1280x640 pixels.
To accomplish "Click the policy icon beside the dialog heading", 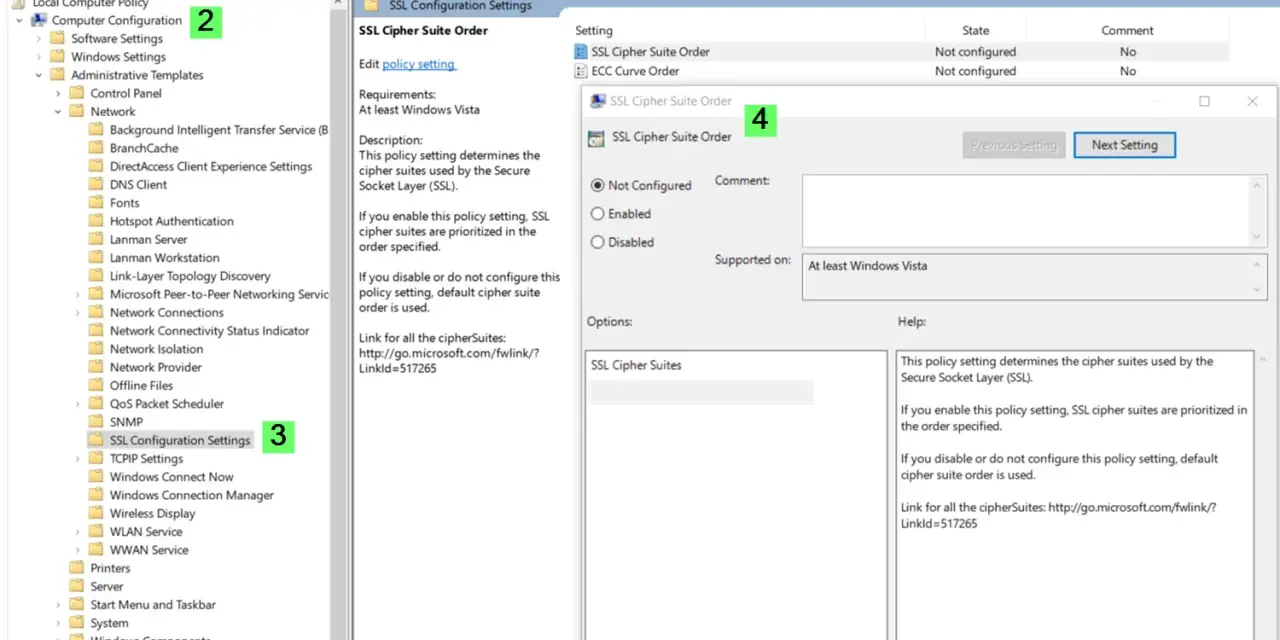I will click(x=597, y=138).
